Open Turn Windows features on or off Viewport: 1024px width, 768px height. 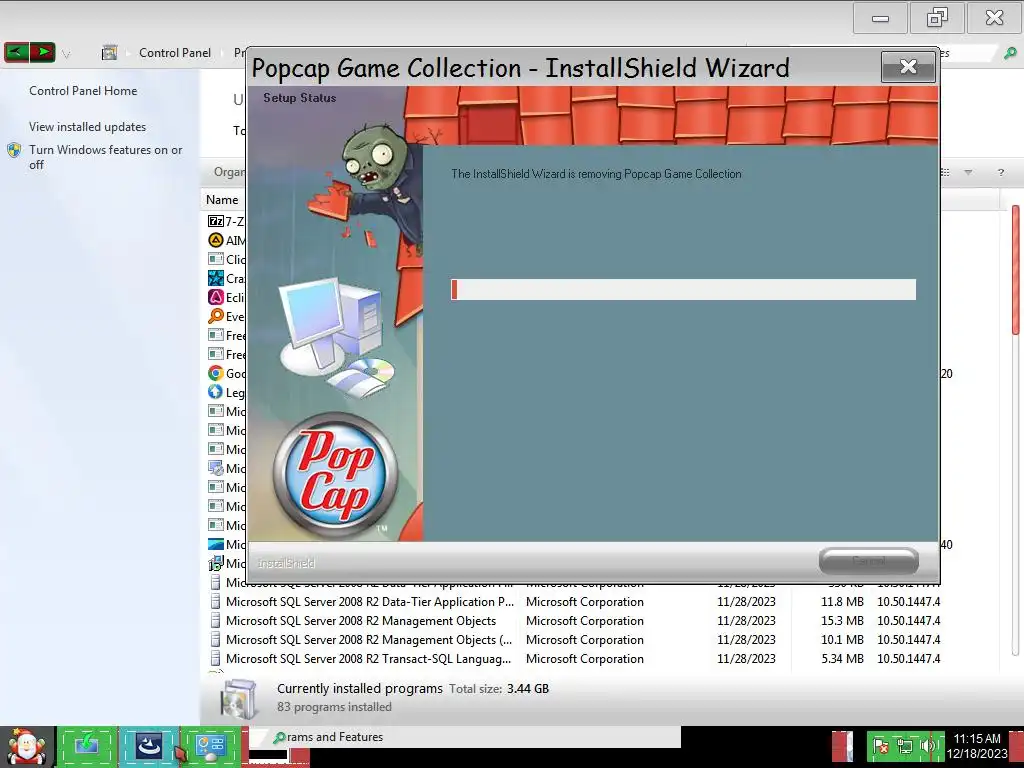tap(105, 157)
